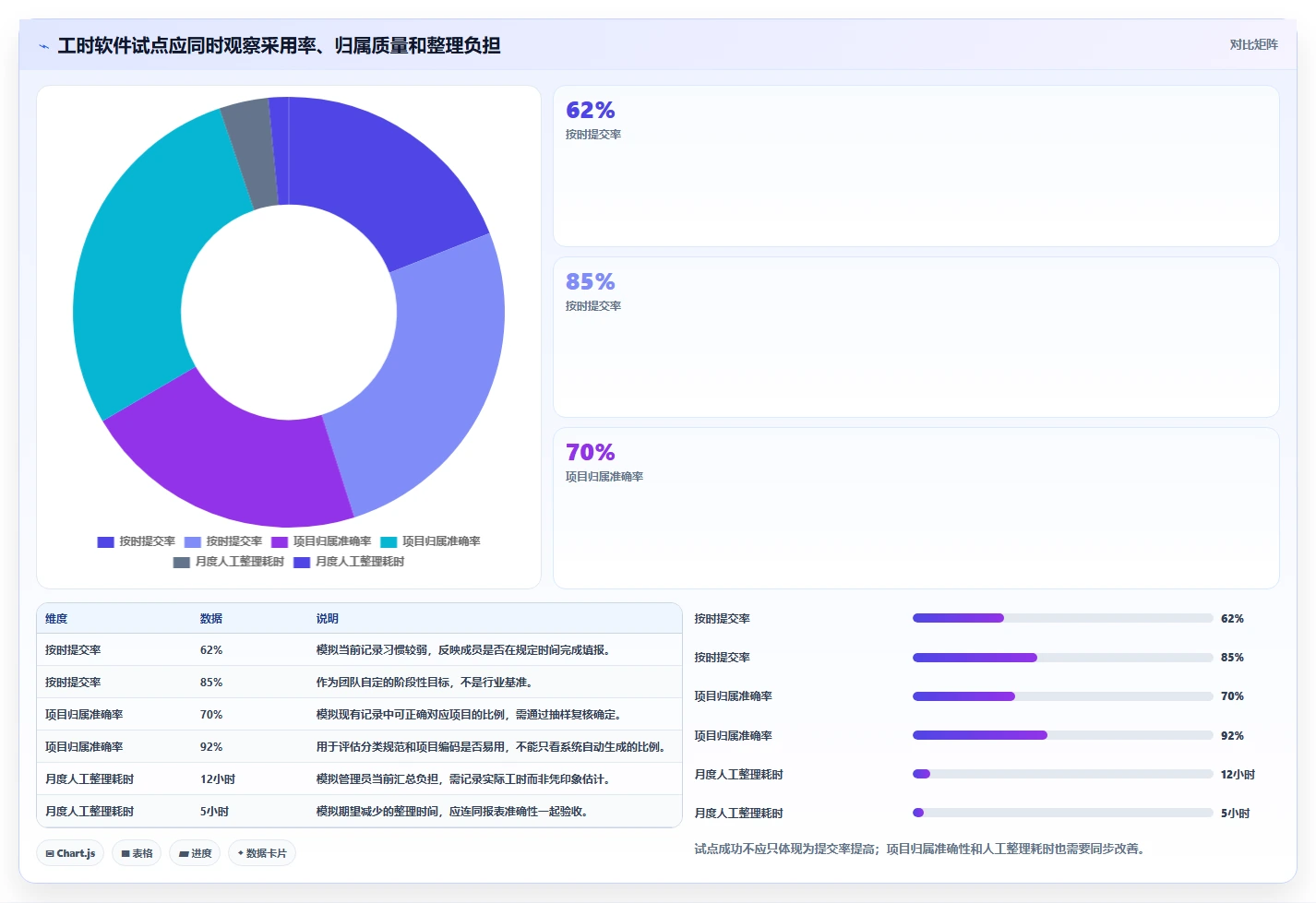Click 按时提交率 label in the 62% progress row

pyautogui.click(x=722, y=619)
